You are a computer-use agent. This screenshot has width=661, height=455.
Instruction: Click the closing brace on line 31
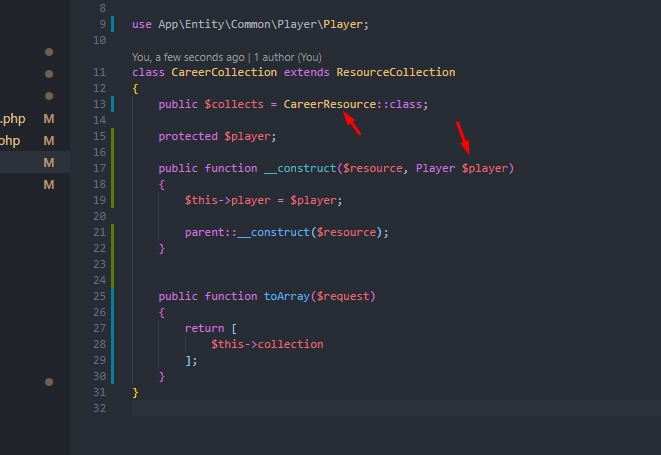[x=135, y=393]
